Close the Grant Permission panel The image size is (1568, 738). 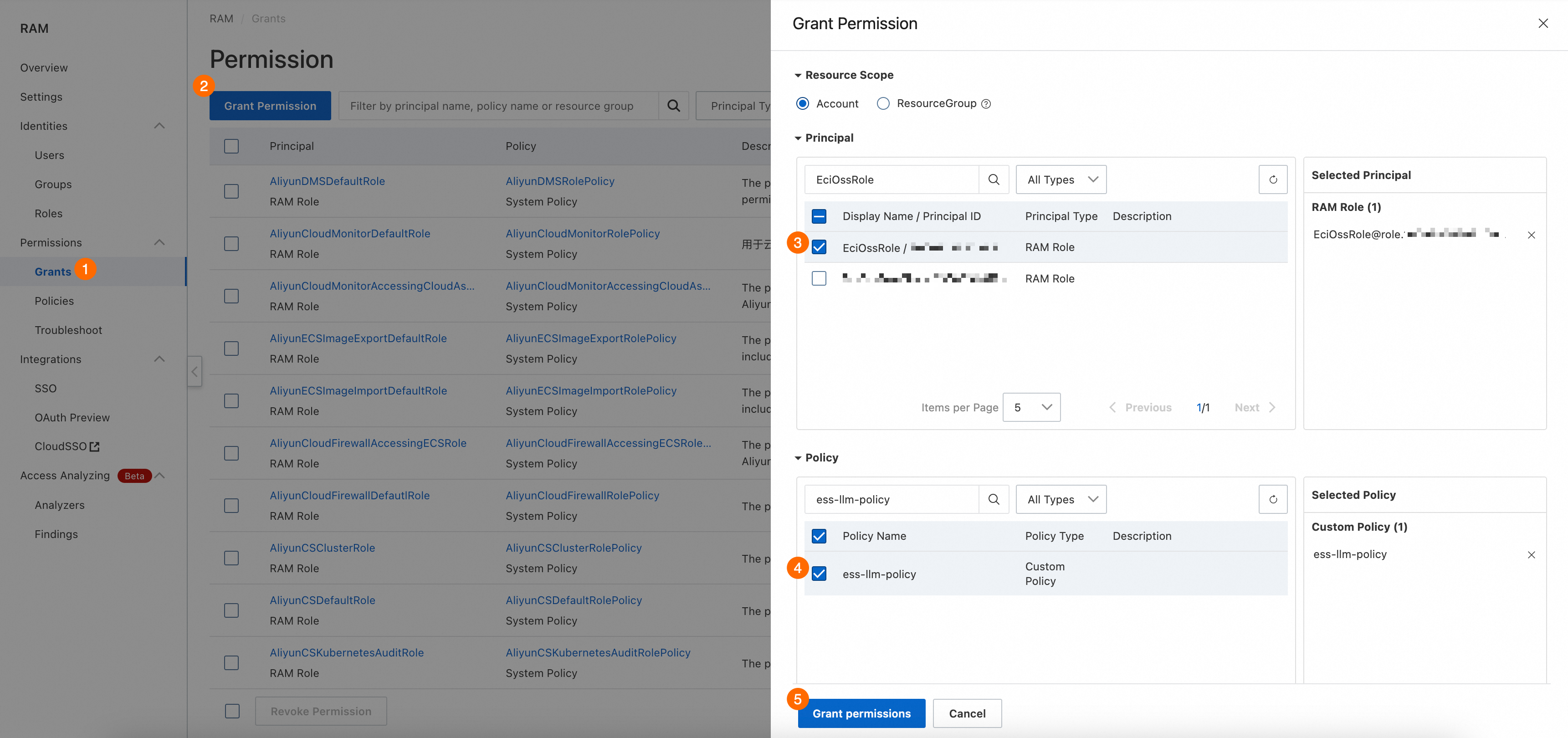[x=1543, y=23]
